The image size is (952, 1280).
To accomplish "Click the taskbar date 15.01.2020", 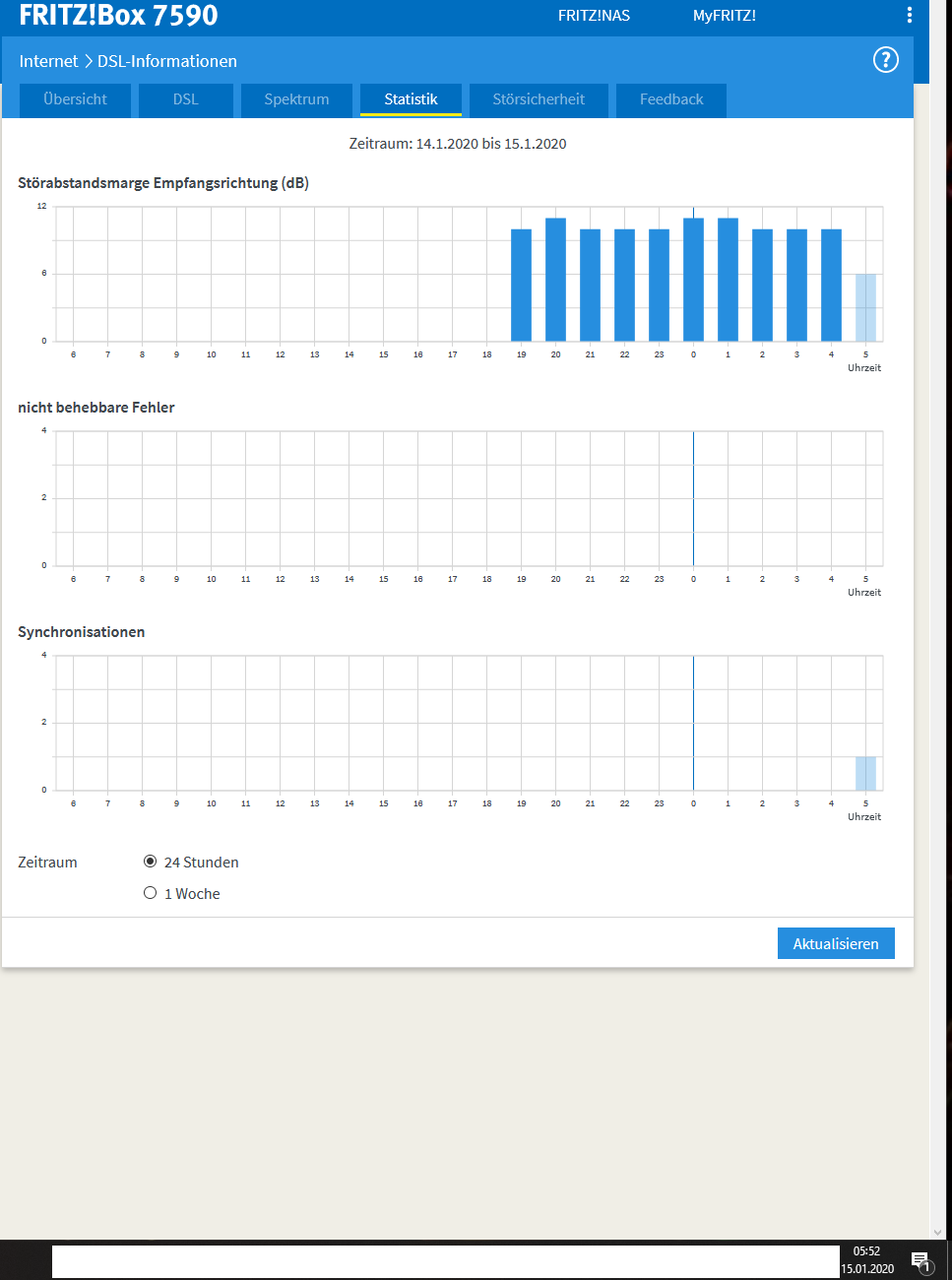I will [x=867, y=1269].
